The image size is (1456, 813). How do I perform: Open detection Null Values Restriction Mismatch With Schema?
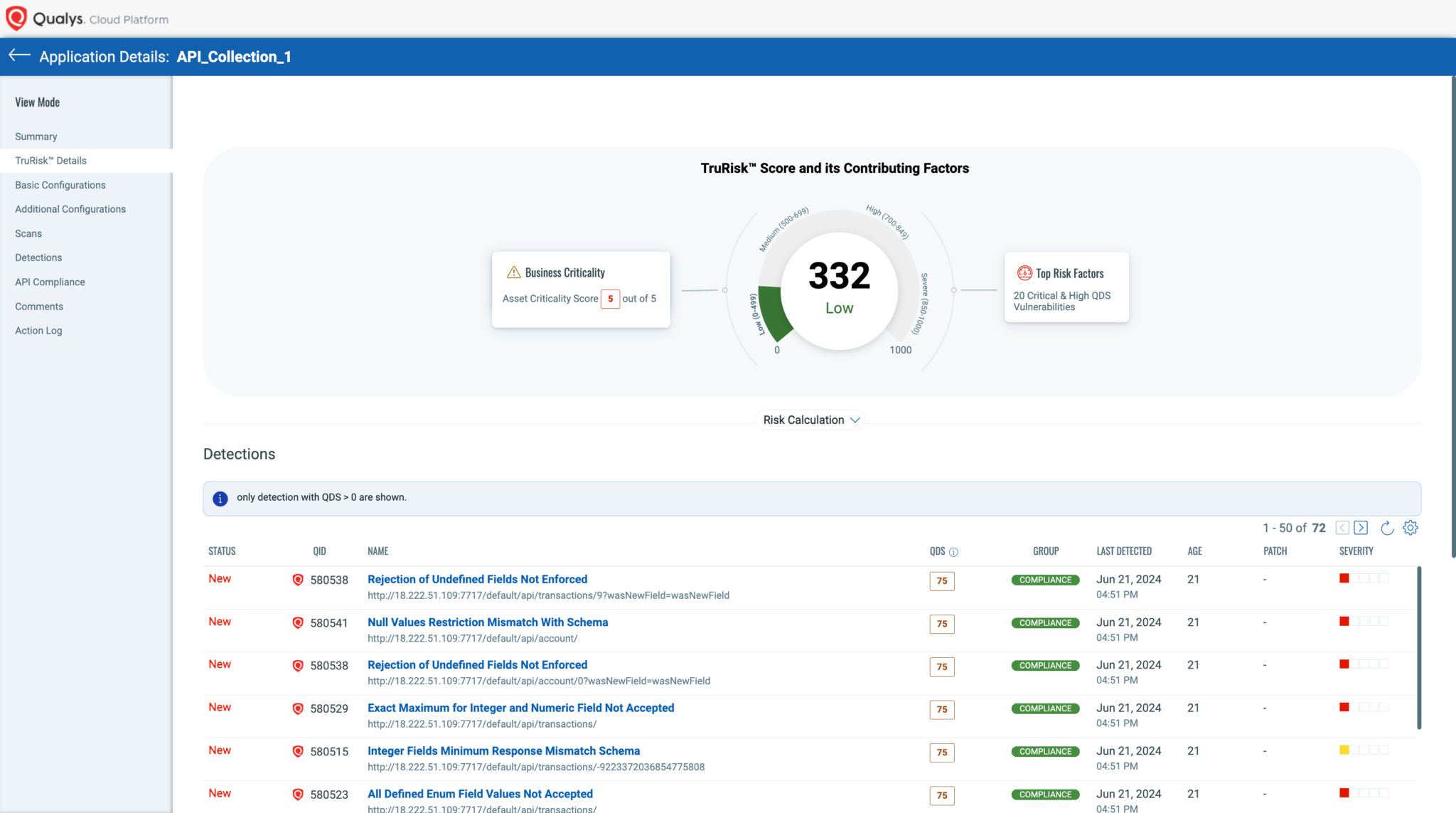[x=487, y=622]
